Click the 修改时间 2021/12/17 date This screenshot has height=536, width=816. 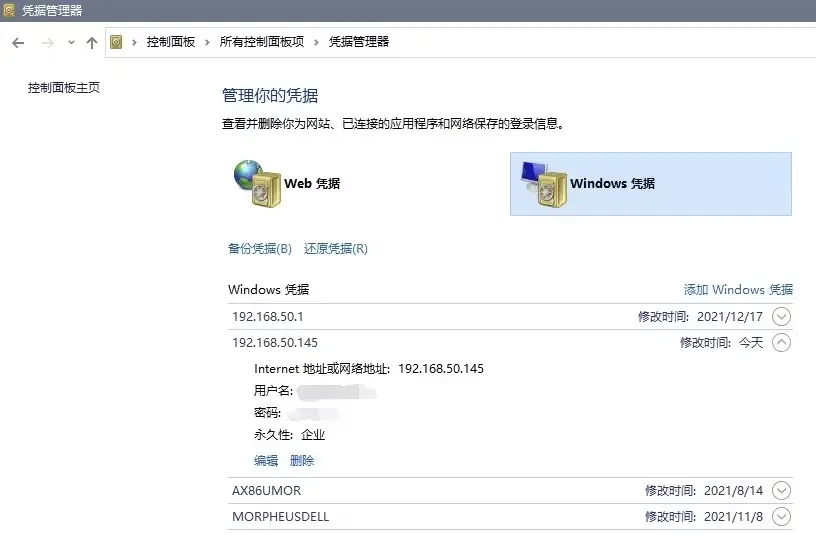(x=730, y=316)
